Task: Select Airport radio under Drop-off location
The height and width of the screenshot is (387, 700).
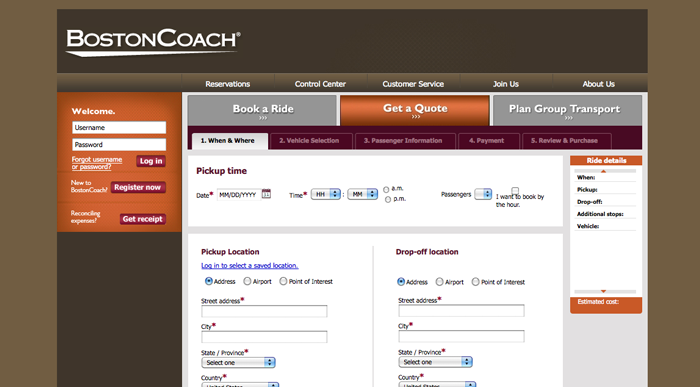Action: click(439, 282)
